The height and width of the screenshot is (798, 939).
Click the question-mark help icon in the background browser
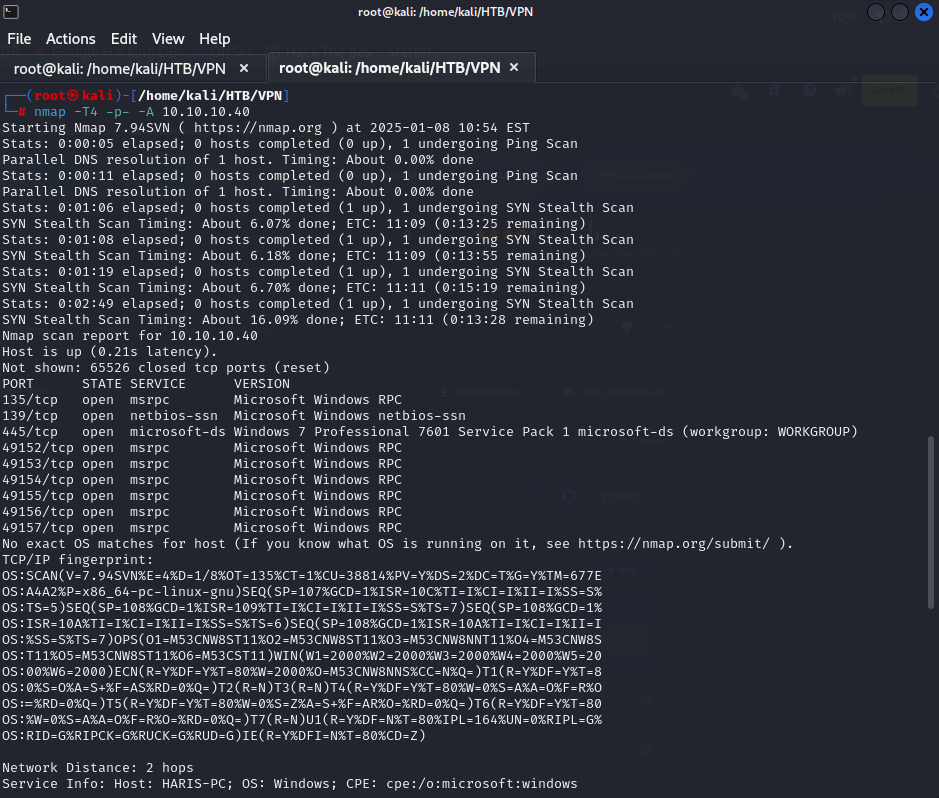[x=809, y=90]
